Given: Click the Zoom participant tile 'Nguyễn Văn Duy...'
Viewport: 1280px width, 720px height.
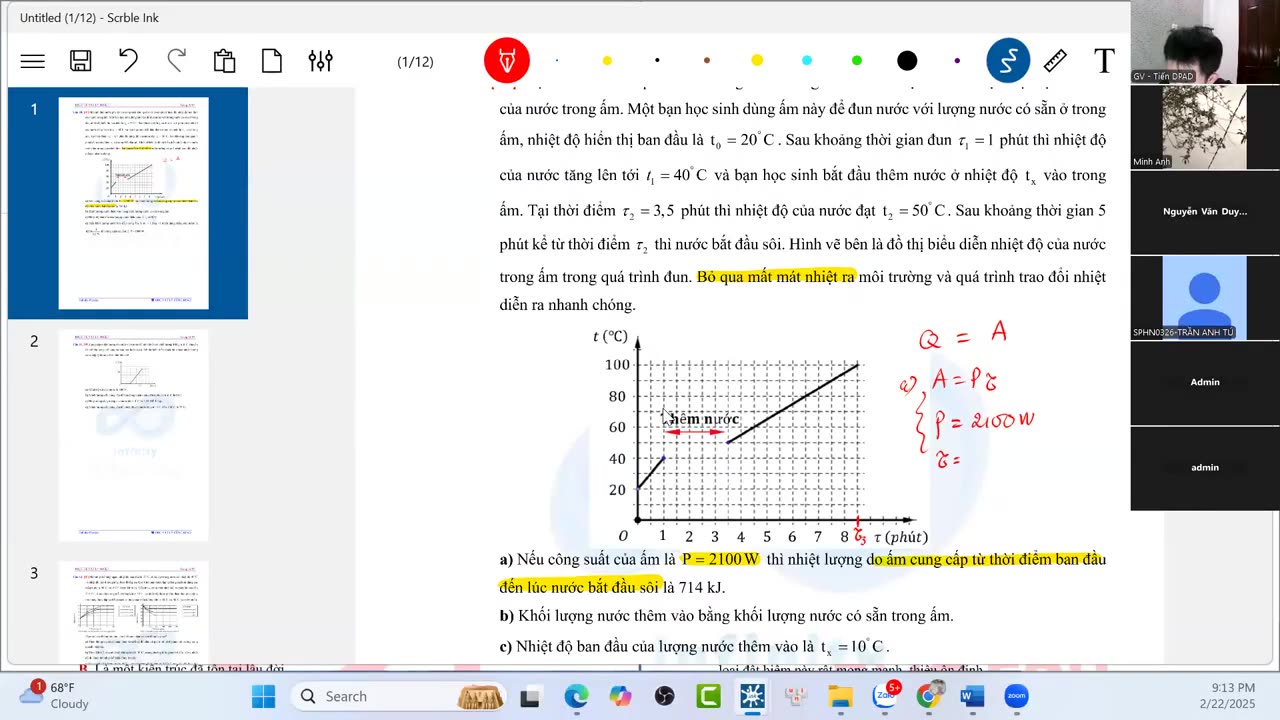Looking at the screenshot, I should [x=1205, y=212].
